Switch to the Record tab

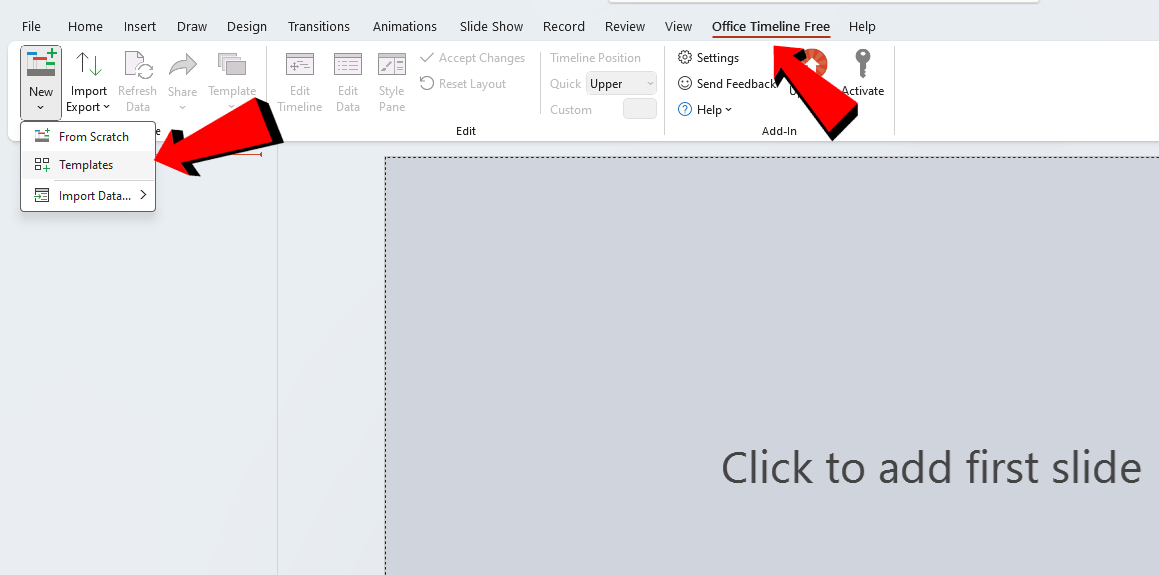point(564,27)
